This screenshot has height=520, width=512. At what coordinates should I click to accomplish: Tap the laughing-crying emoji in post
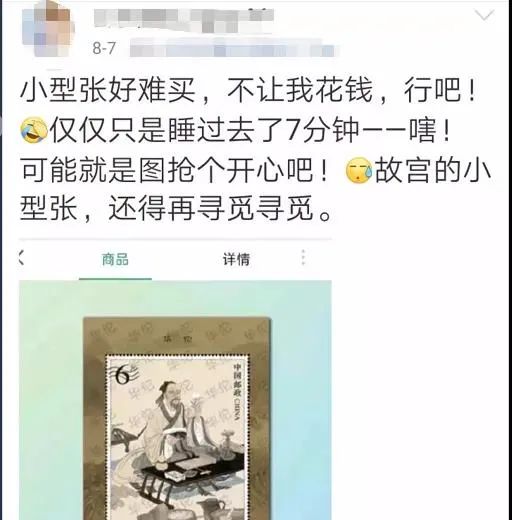(x=34, y=130)
